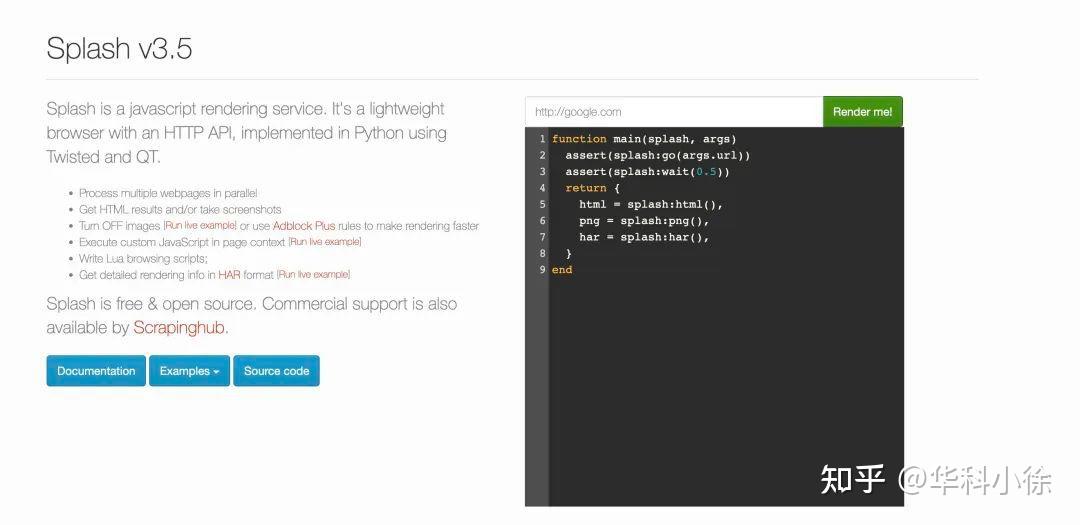Click the Splash v3.5 page heading

tap(119, 48)
